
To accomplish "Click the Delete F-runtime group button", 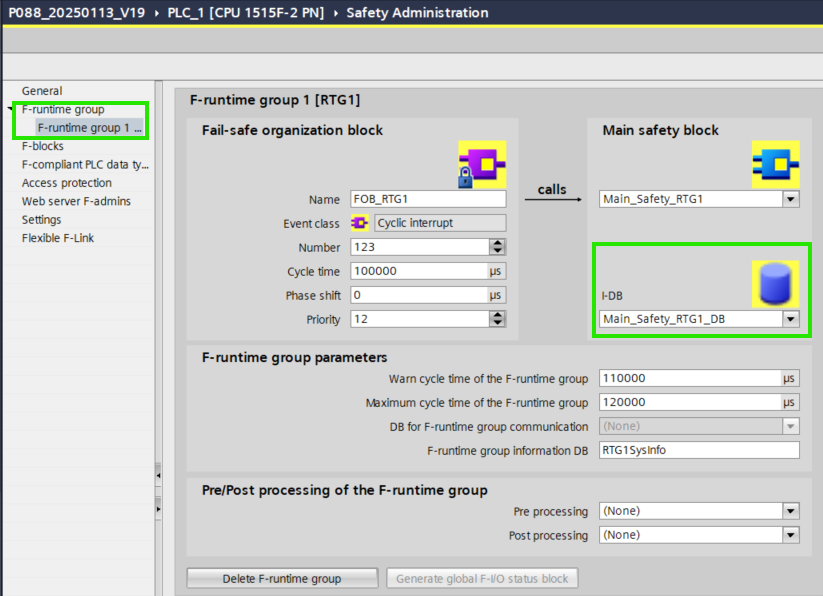I will click(282, 578).
